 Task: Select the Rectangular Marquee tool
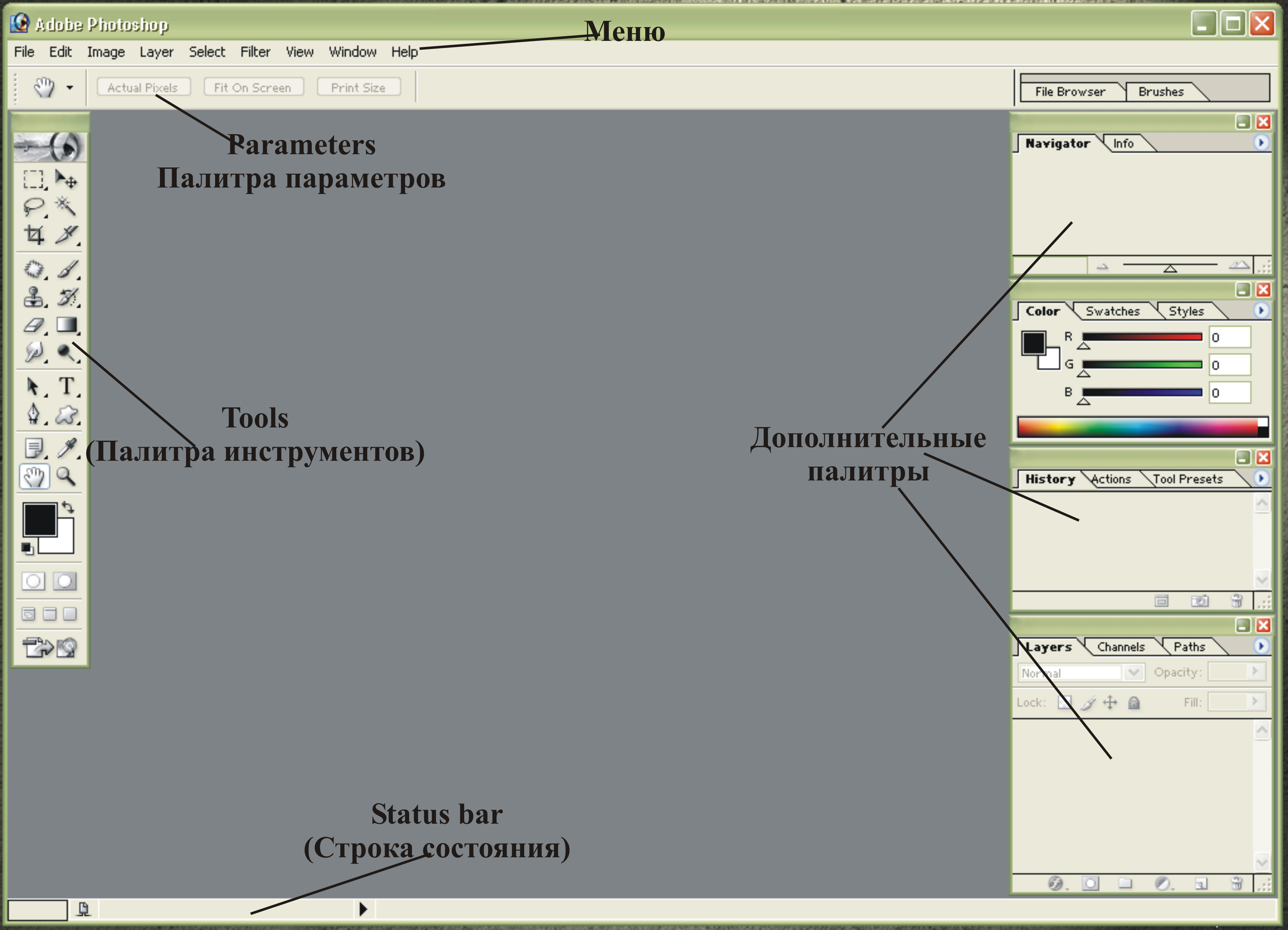tap(34, 179)
